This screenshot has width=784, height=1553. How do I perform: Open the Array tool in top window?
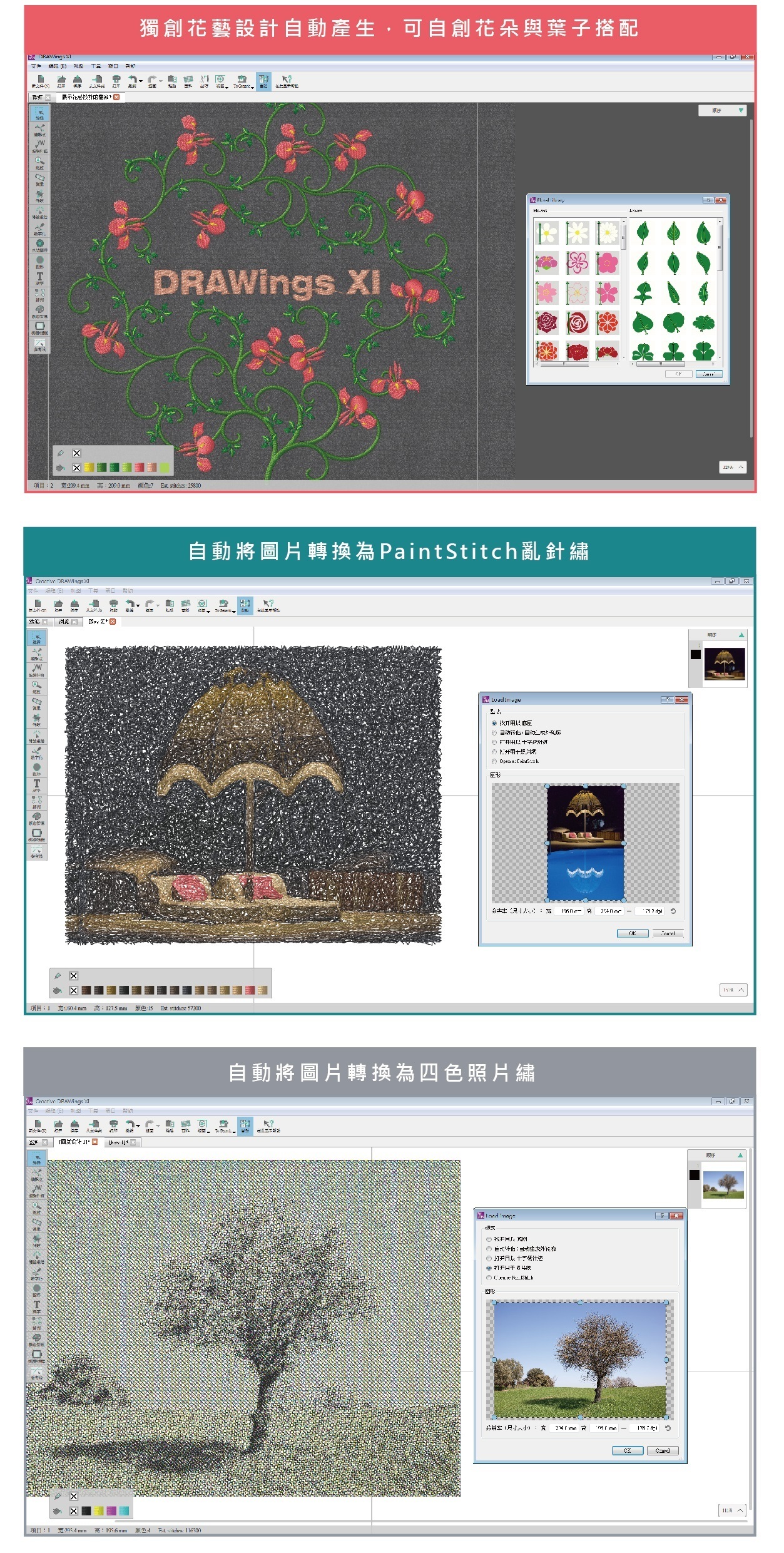click(x=39, y=294)
